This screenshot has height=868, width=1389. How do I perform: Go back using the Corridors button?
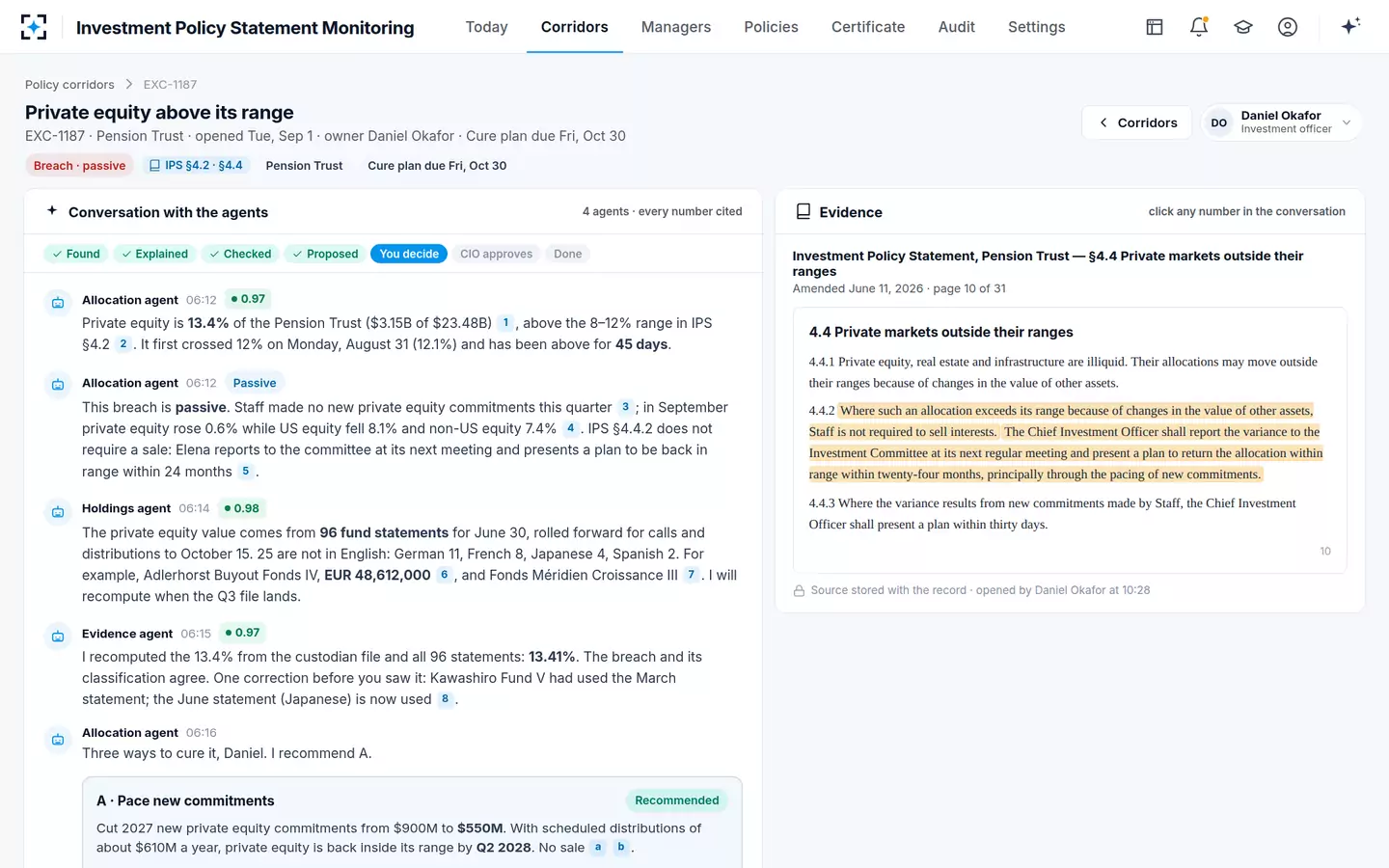tap(1138, 122)
